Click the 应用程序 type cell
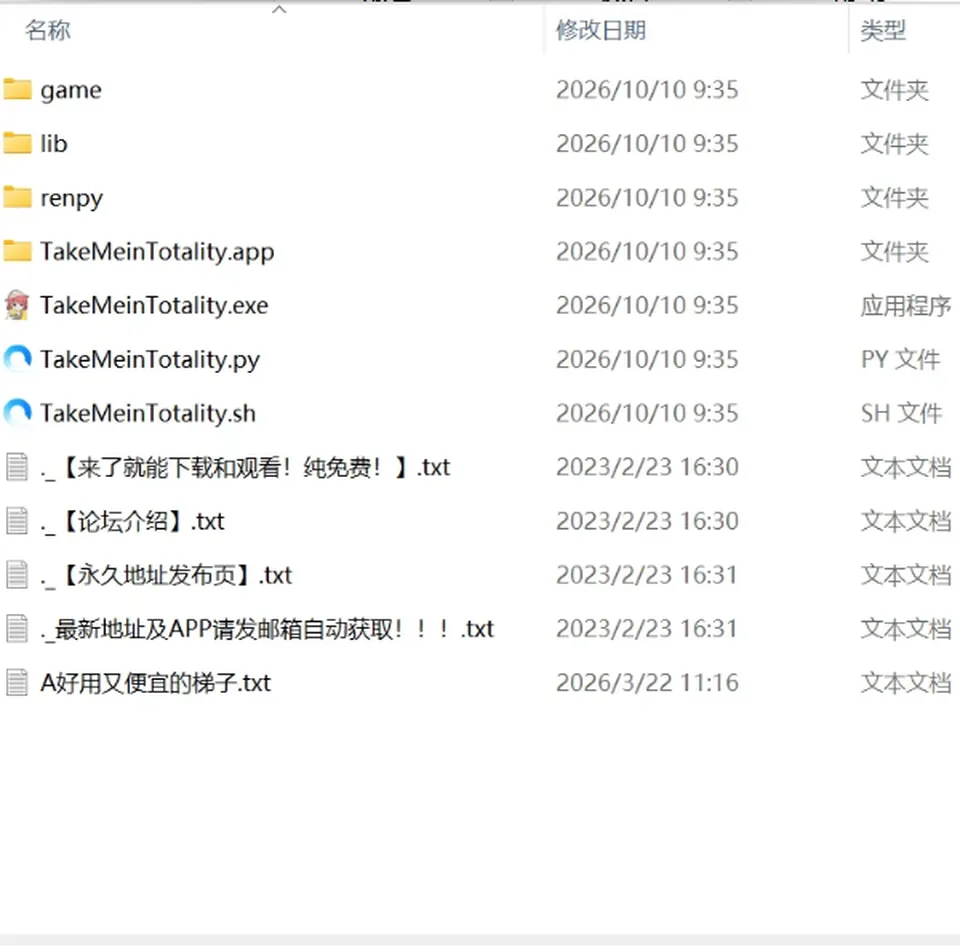Screen dimensions: 960x947 click(906, 305)
